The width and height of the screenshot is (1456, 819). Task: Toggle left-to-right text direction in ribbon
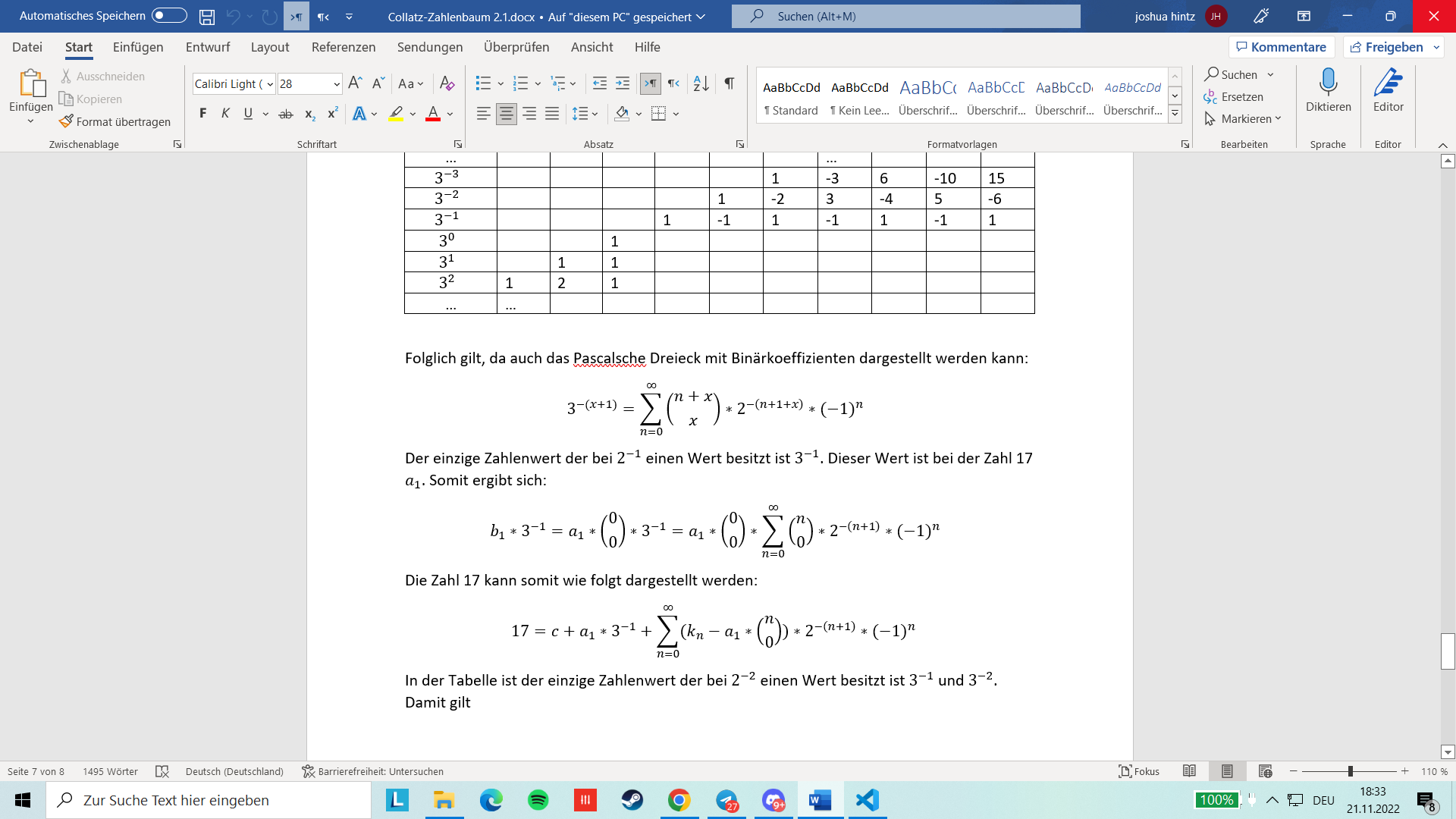coord(651,83)
